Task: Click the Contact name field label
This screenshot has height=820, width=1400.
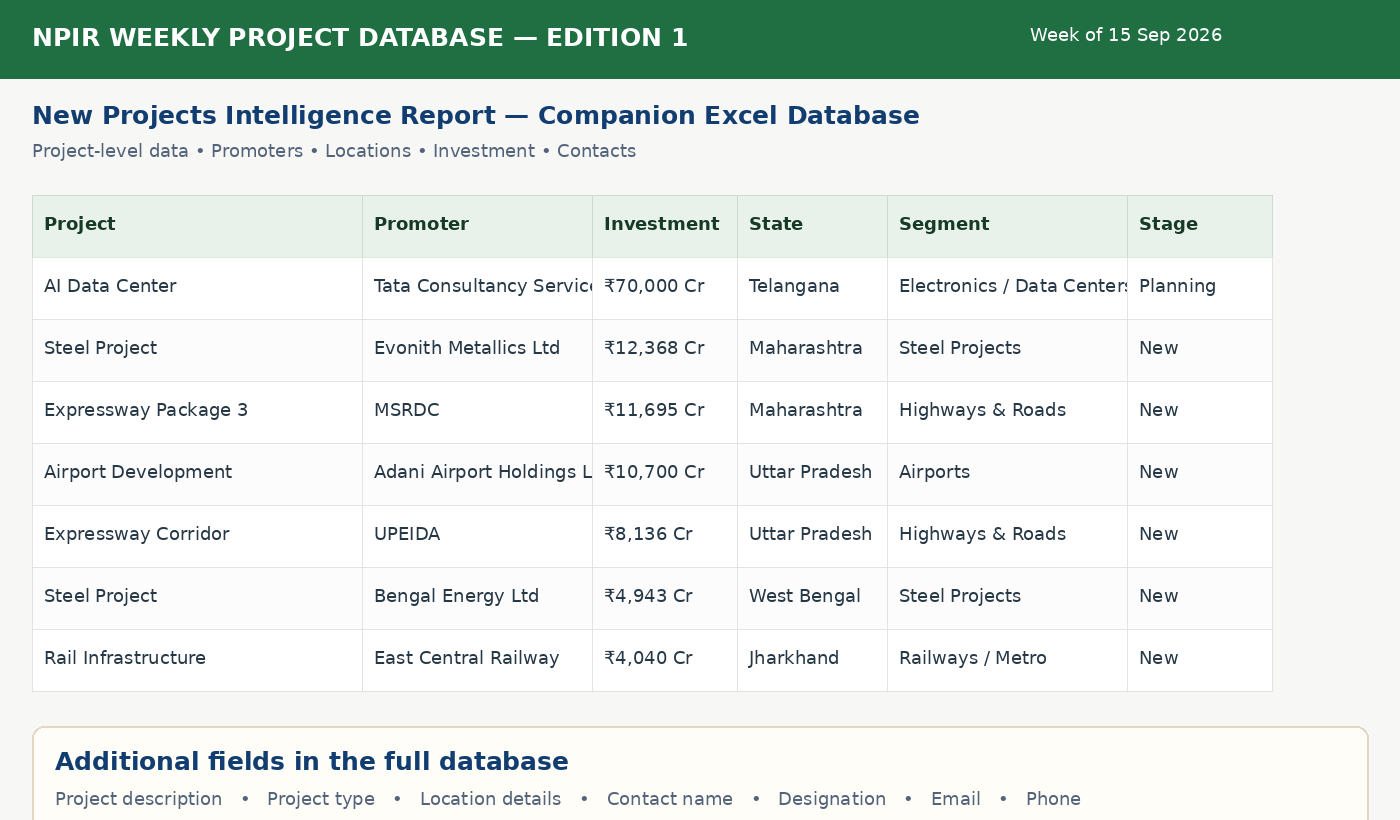Action: pos(670,800)
